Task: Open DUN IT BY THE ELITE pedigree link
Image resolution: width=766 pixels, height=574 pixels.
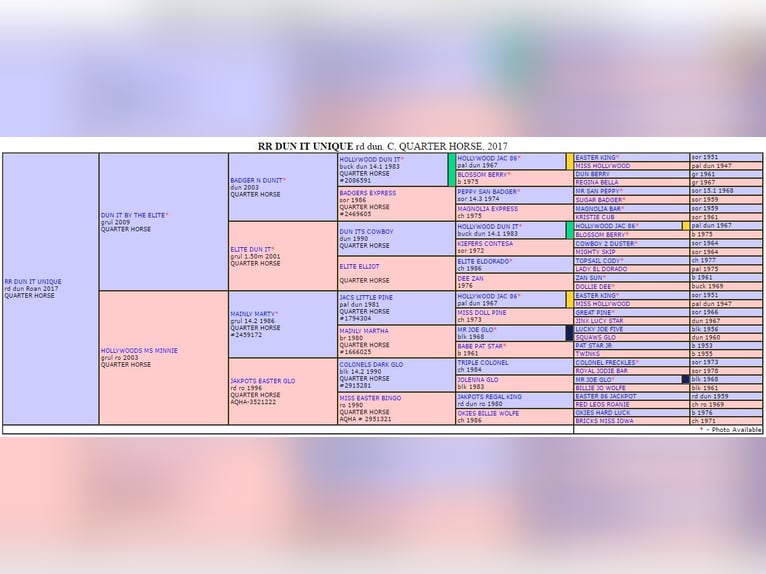Action: point(133,215)
